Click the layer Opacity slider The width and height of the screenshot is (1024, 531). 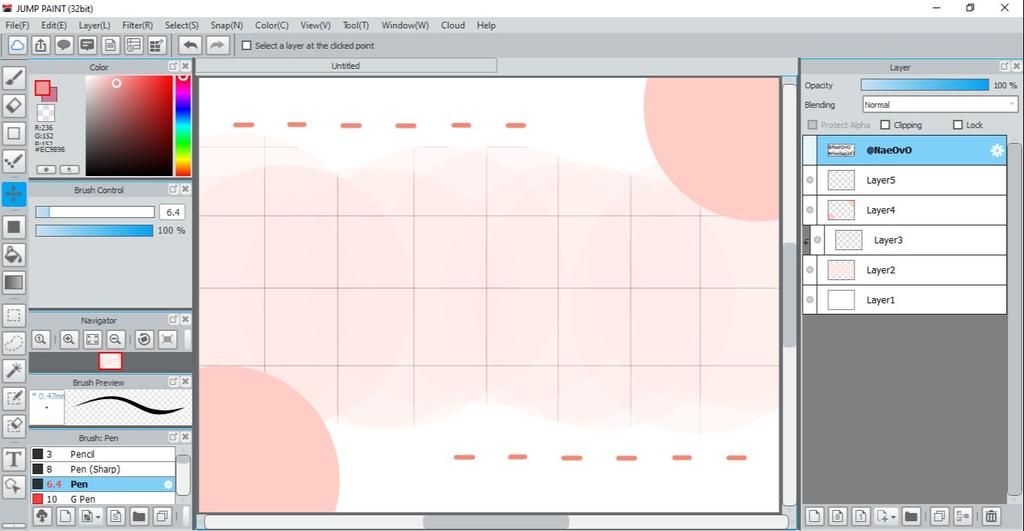[x=925, y=85]
